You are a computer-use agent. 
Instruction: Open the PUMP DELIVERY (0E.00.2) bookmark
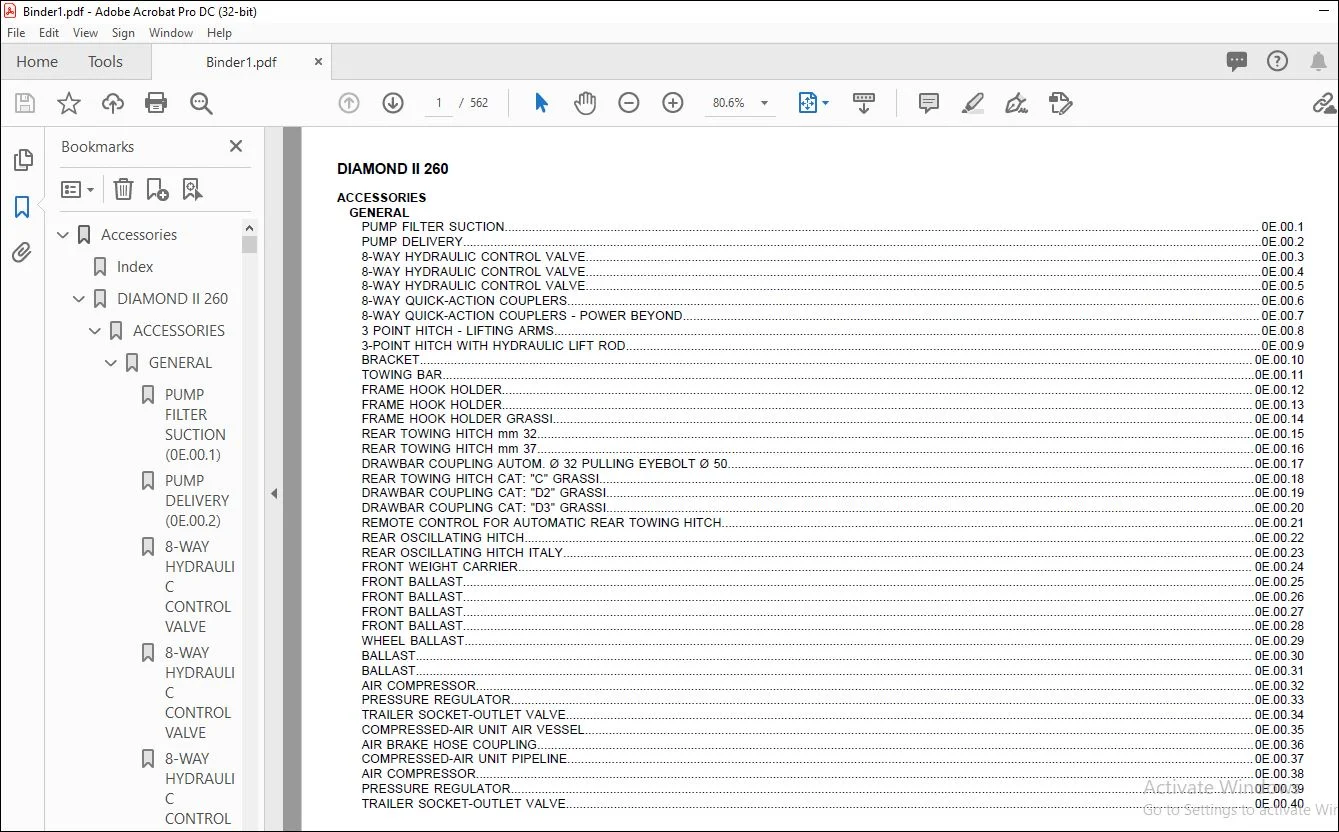(x=198, y=501)
